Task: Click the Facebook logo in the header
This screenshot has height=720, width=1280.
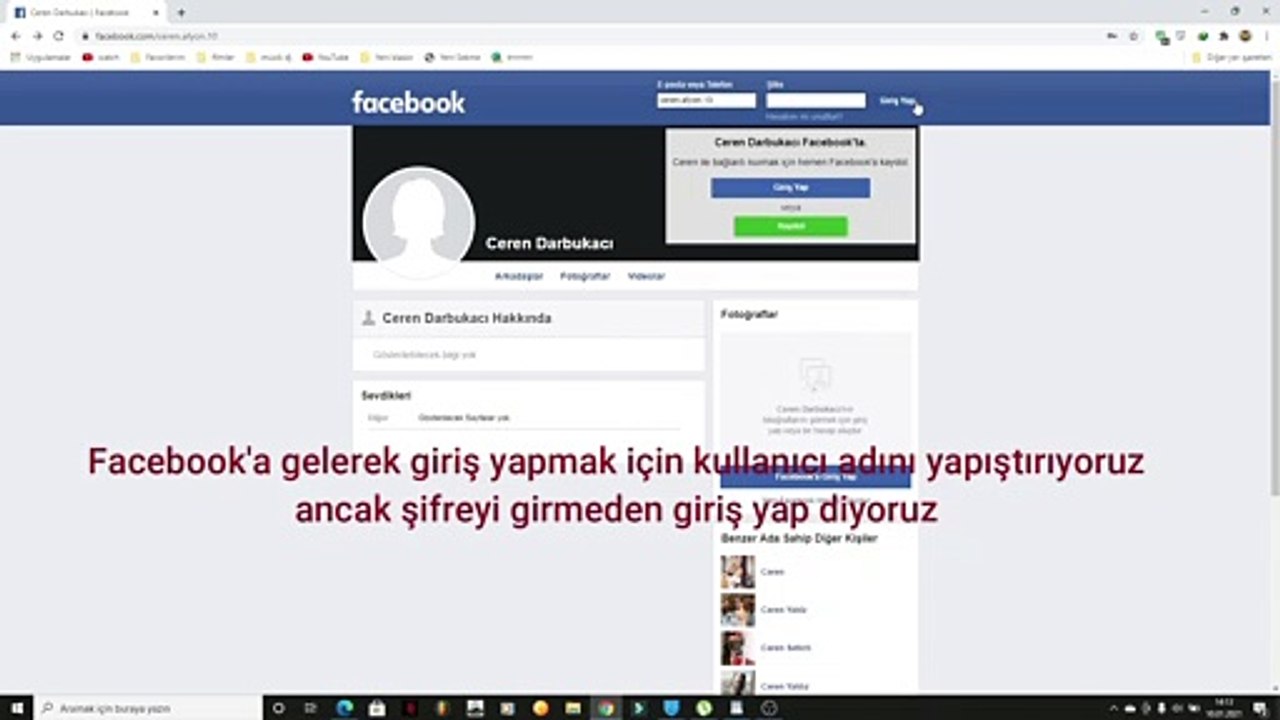Action: click(x=408, y=102)
